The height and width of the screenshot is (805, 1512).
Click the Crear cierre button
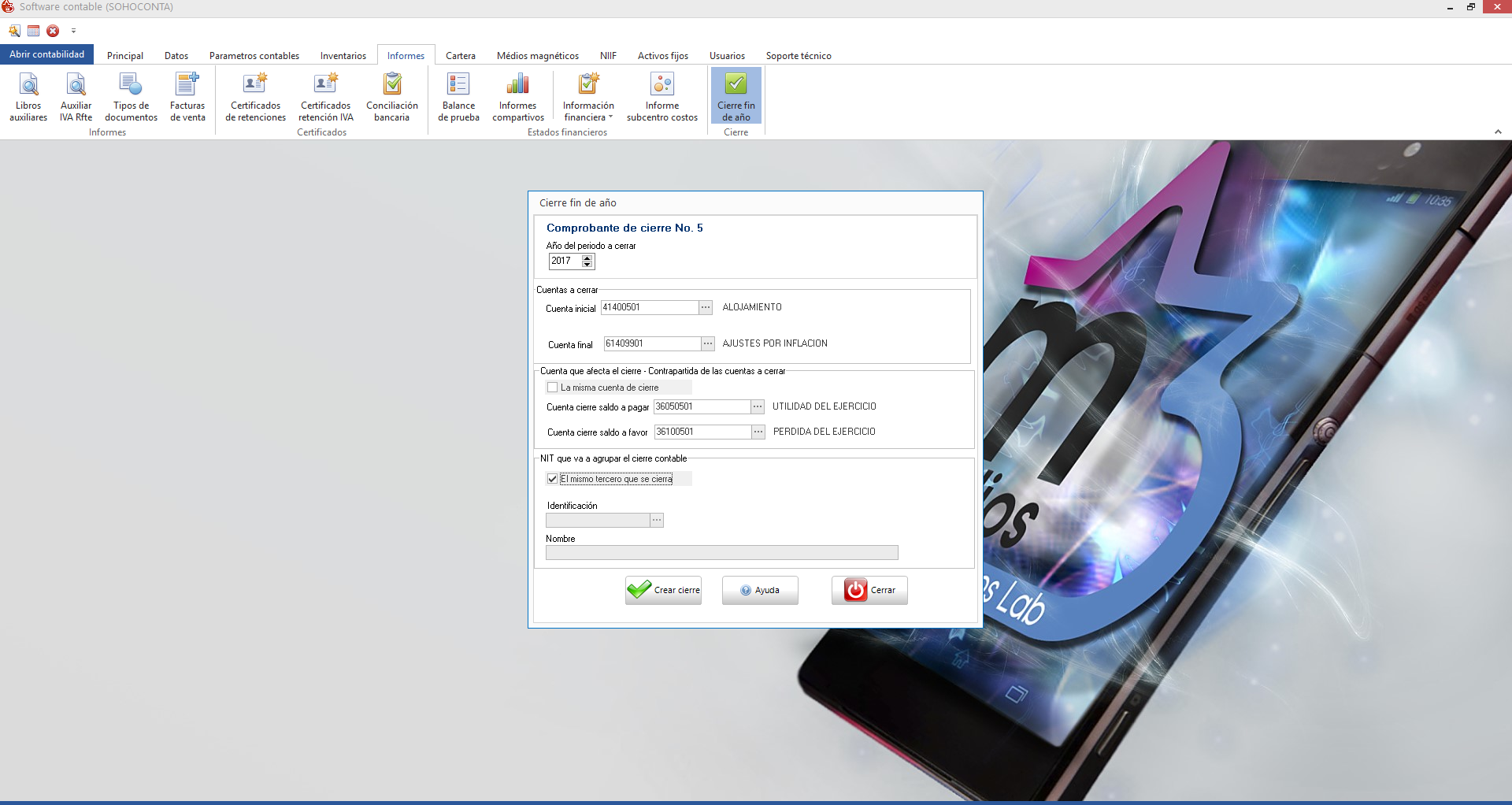coord(663,590)
